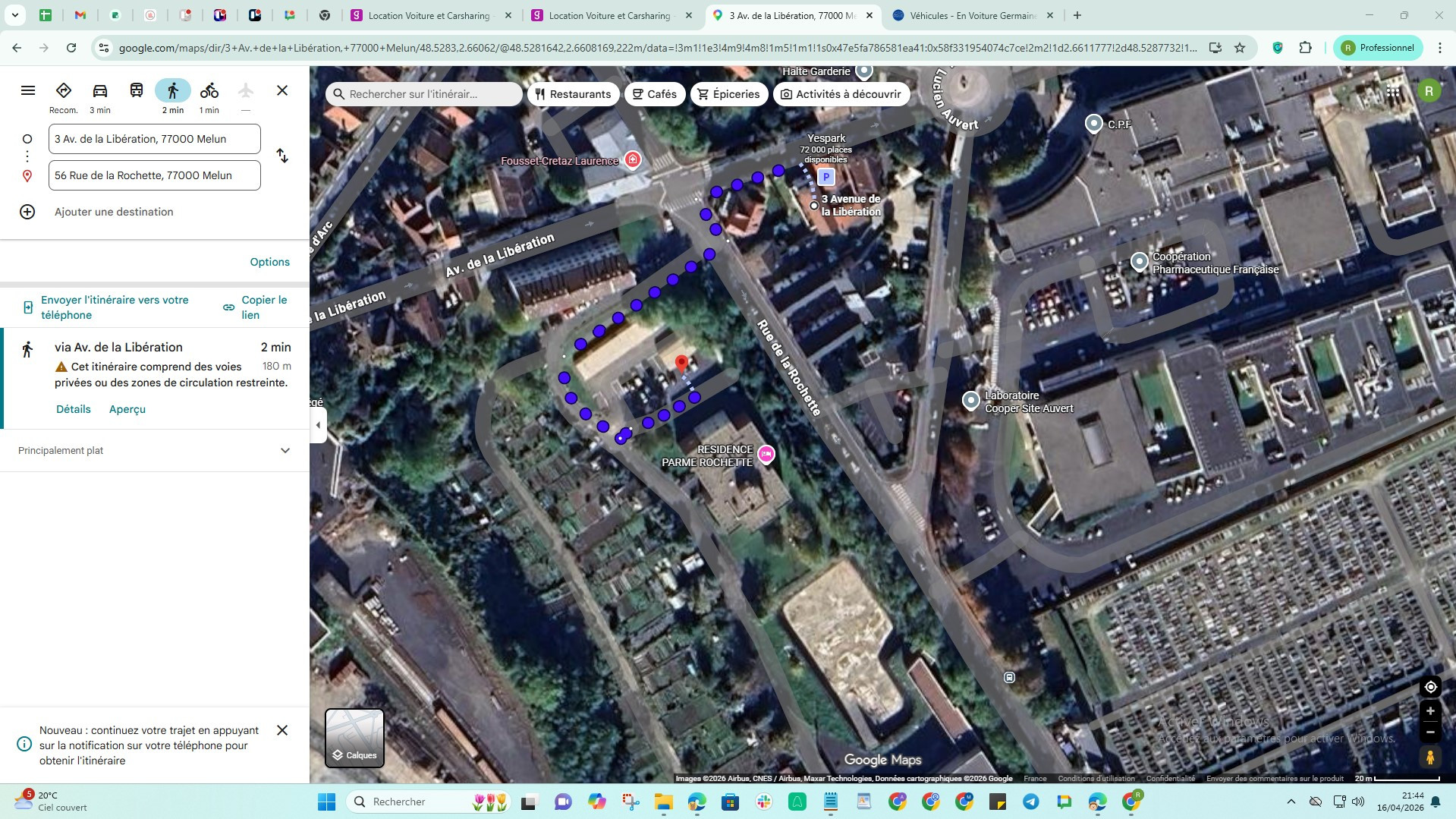Zoom out on the map with minus
1456x819 pixels.
click(1430, 732)
